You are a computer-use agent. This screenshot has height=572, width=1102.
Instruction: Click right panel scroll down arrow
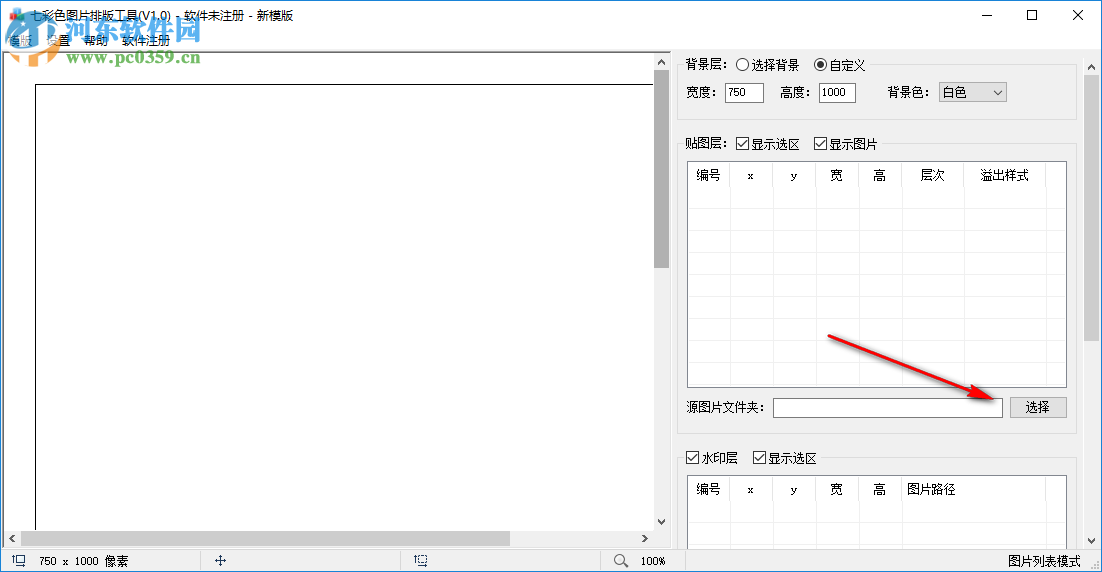tap(1091, 540)
